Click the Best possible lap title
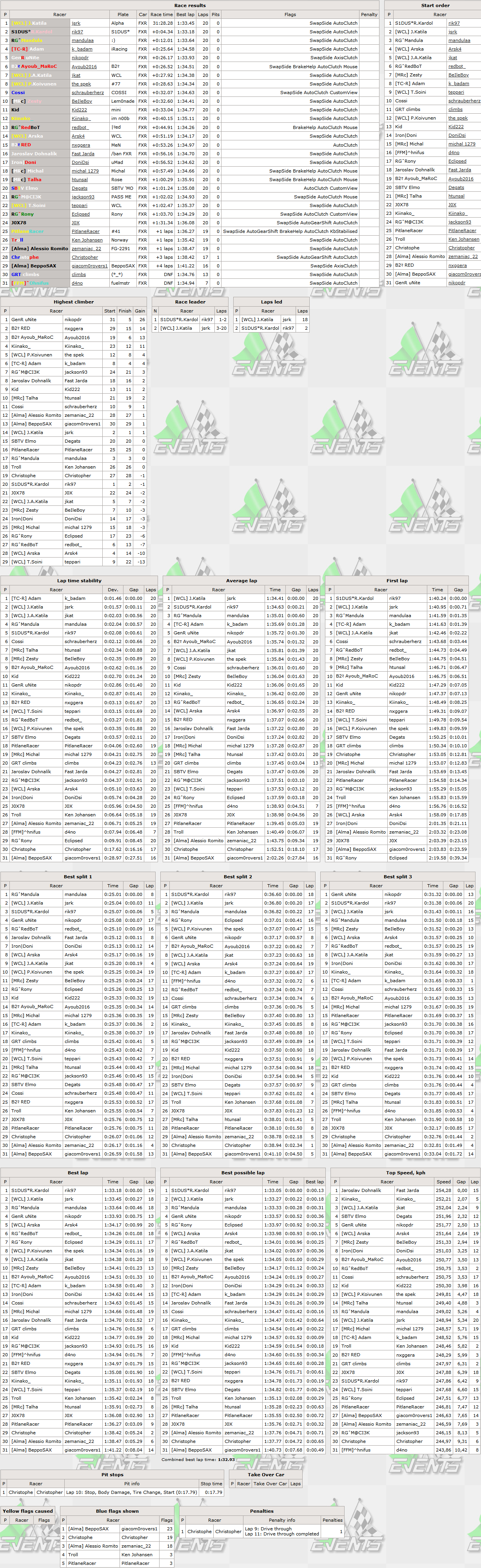 point(243,1173)
